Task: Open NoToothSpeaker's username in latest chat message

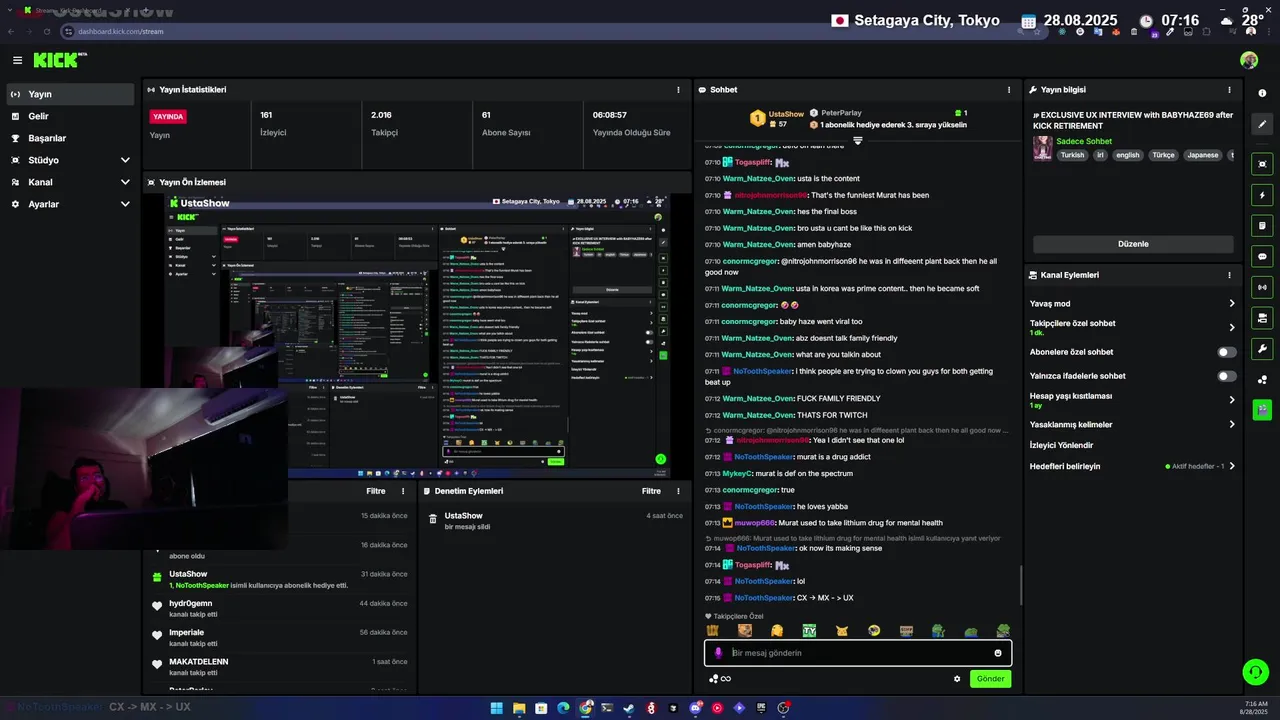Action: 764,598
